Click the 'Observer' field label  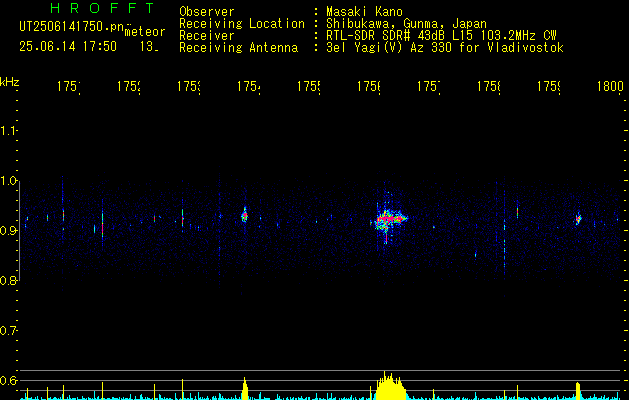click(x=207, y=12)
